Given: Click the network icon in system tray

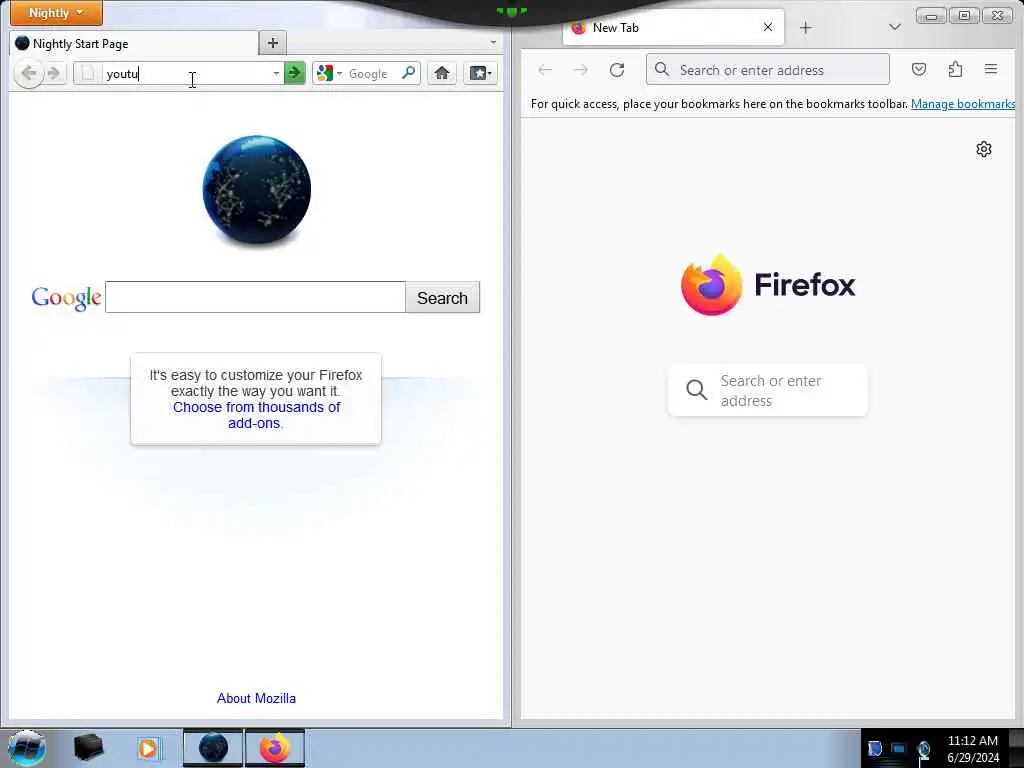Looking at the screenshot, I should pos(923,750).
